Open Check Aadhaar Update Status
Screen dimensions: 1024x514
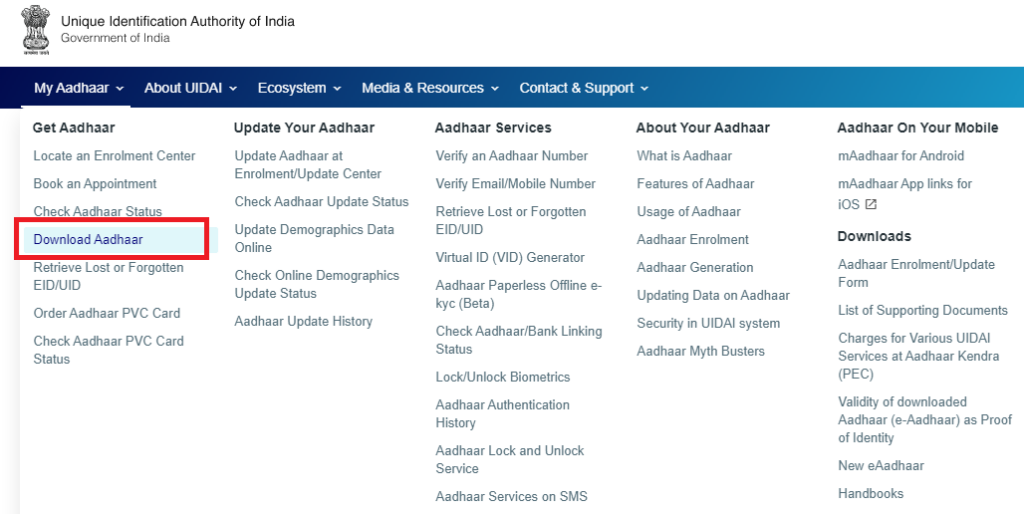322,202
